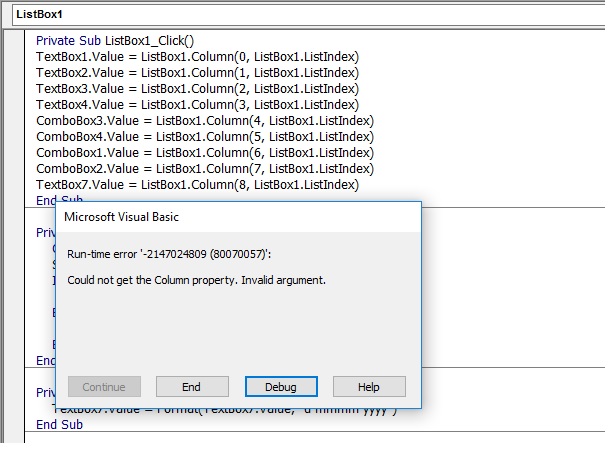The height and width of the screenshot is (474, 608).
Task: Select the ComboBox3.Value code line
Action: point(205,121)
